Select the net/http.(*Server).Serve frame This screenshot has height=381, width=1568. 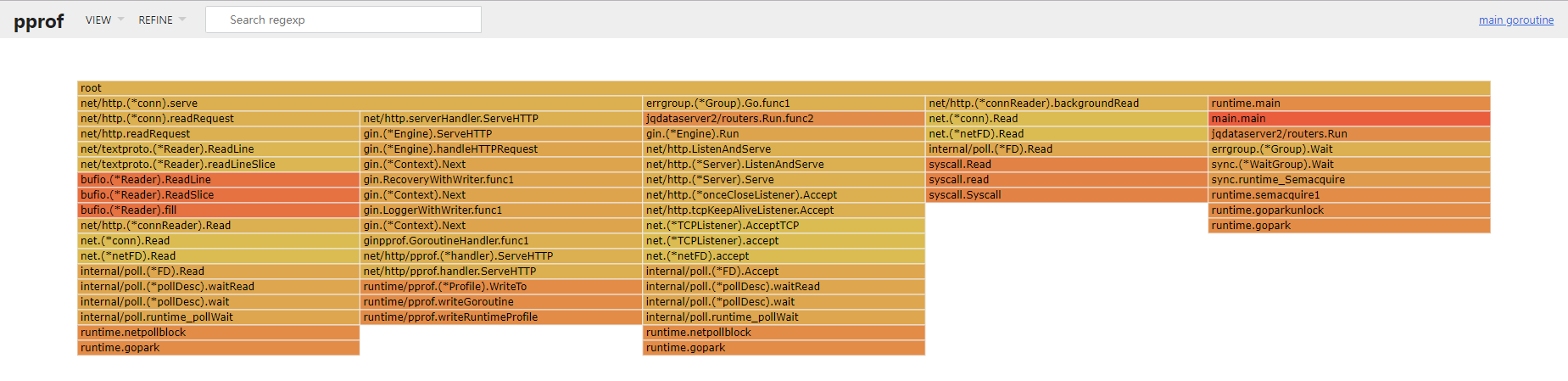(x=784, y=180)
